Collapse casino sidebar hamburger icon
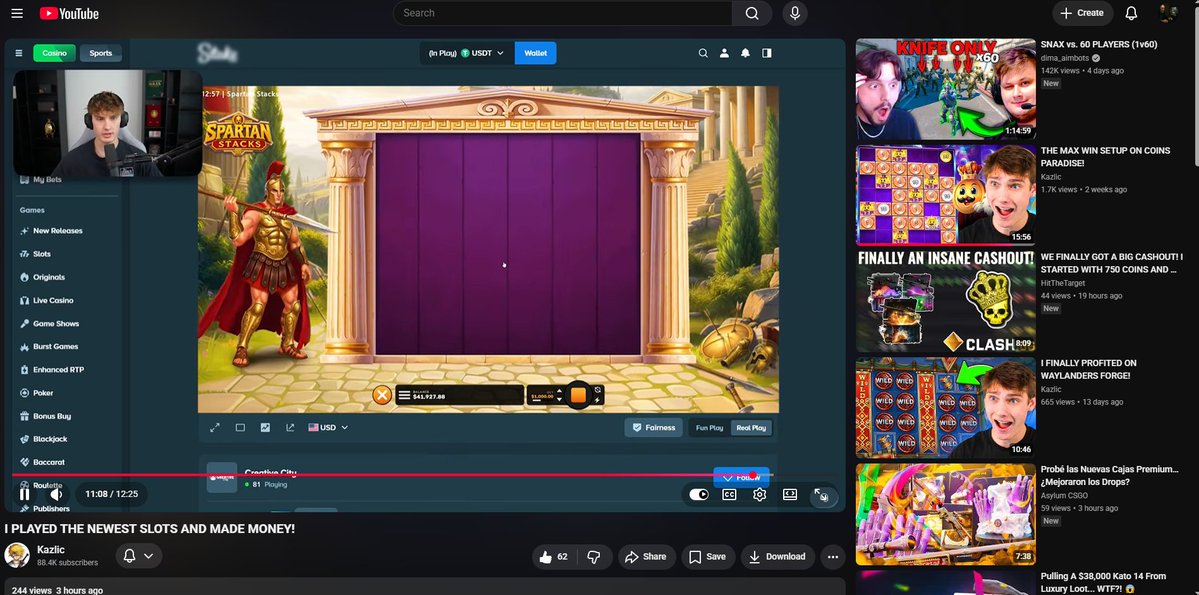The width and height of the screenshot is (1199, 595). coord(19,54)
